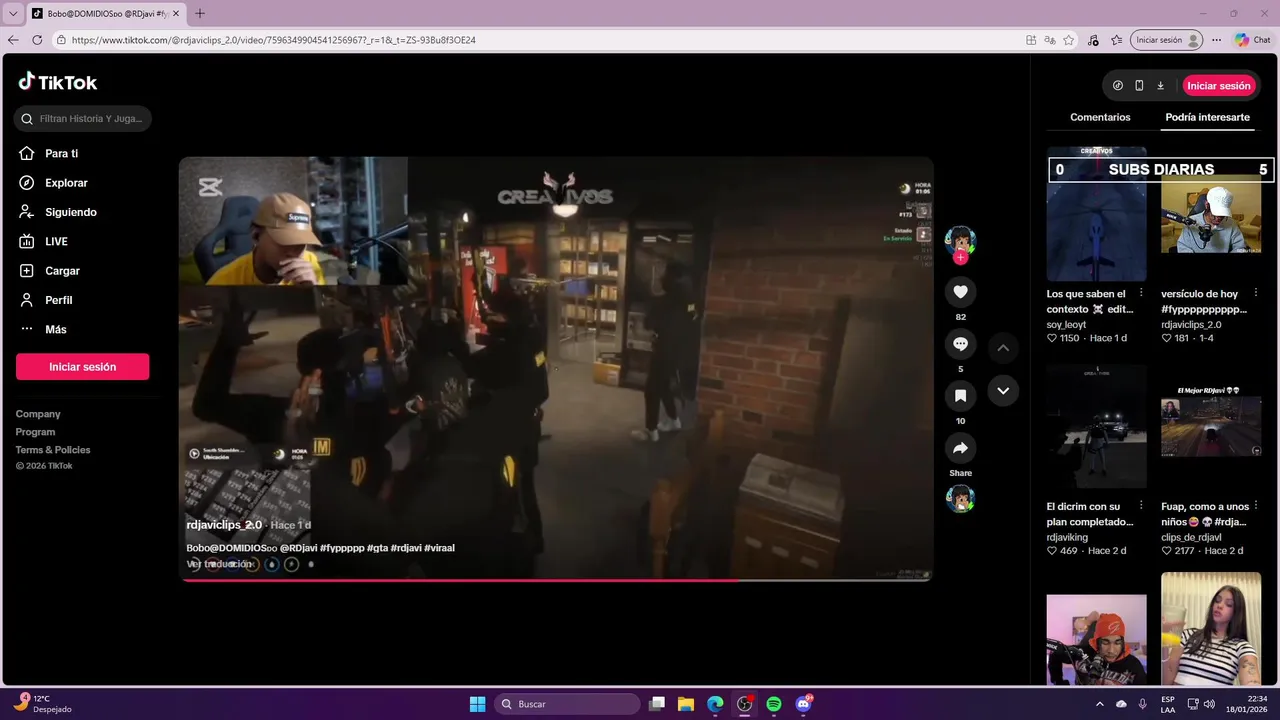Open 'versículo de hoy' video thumbnail

[x=1211, y=214]
